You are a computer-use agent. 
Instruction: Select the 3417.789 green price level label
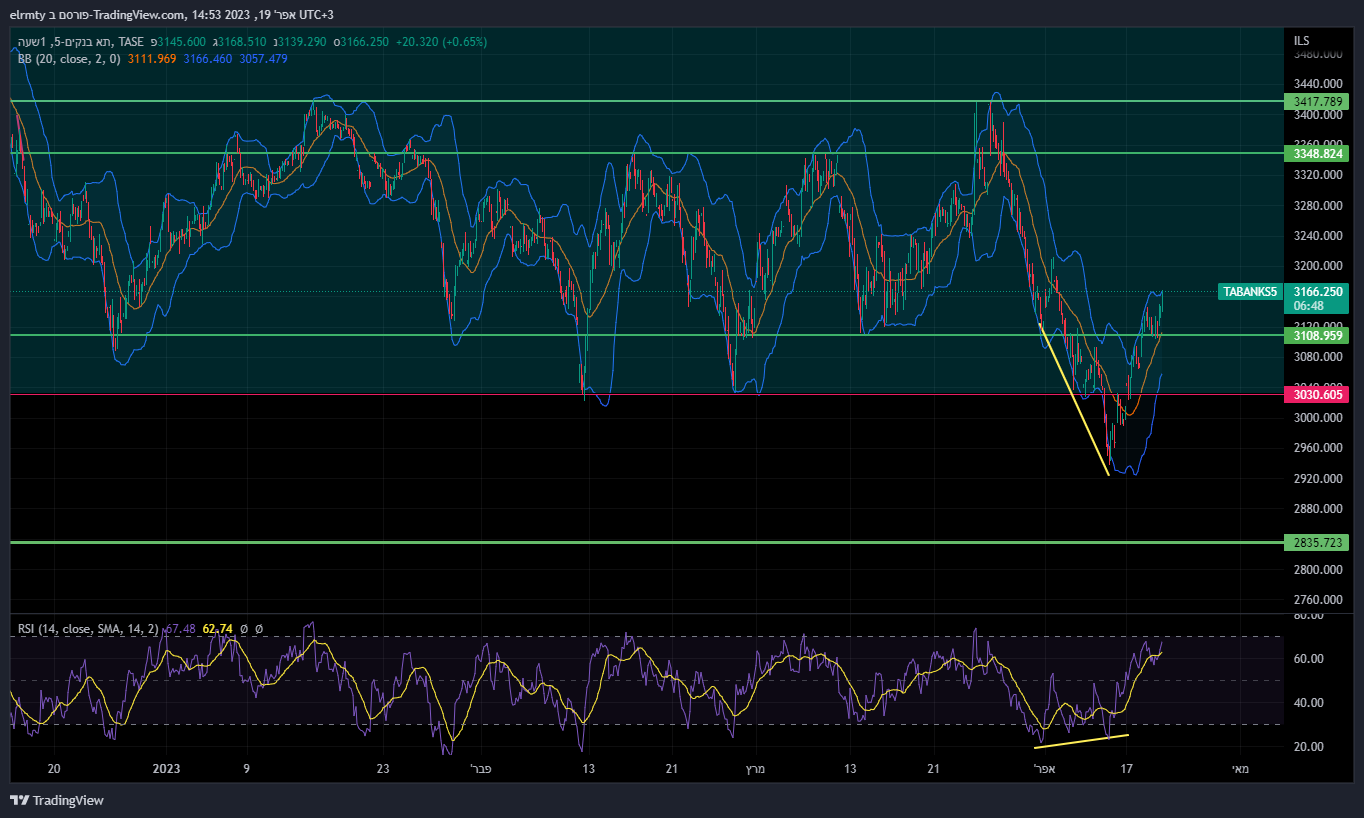pyautogui.click(x=1317, y=102)
